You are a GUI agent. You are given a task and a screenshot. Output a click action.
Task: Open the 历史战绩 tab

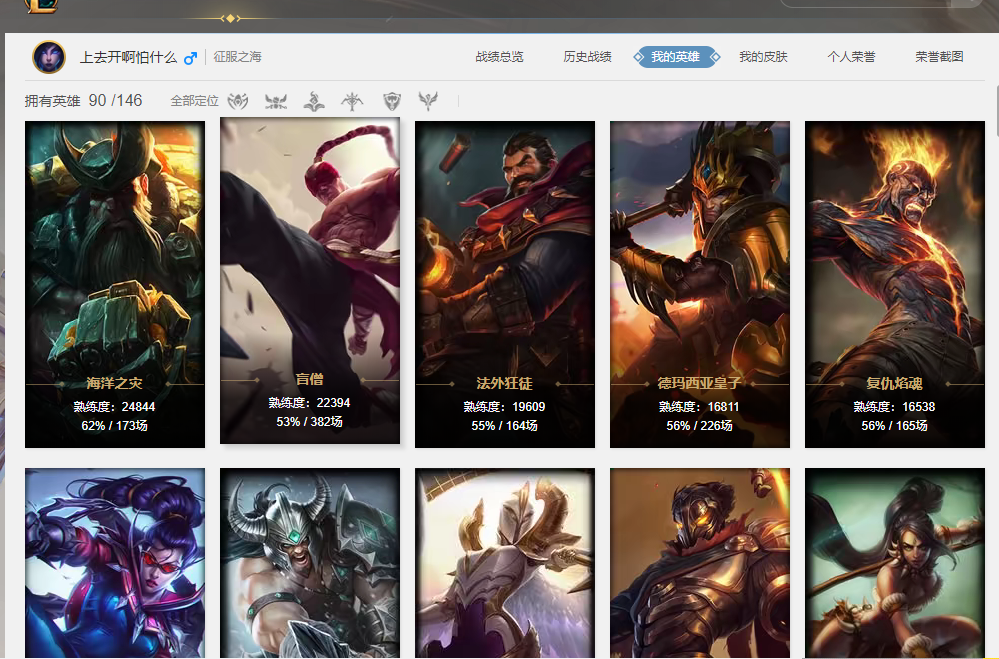pos(587,57)
